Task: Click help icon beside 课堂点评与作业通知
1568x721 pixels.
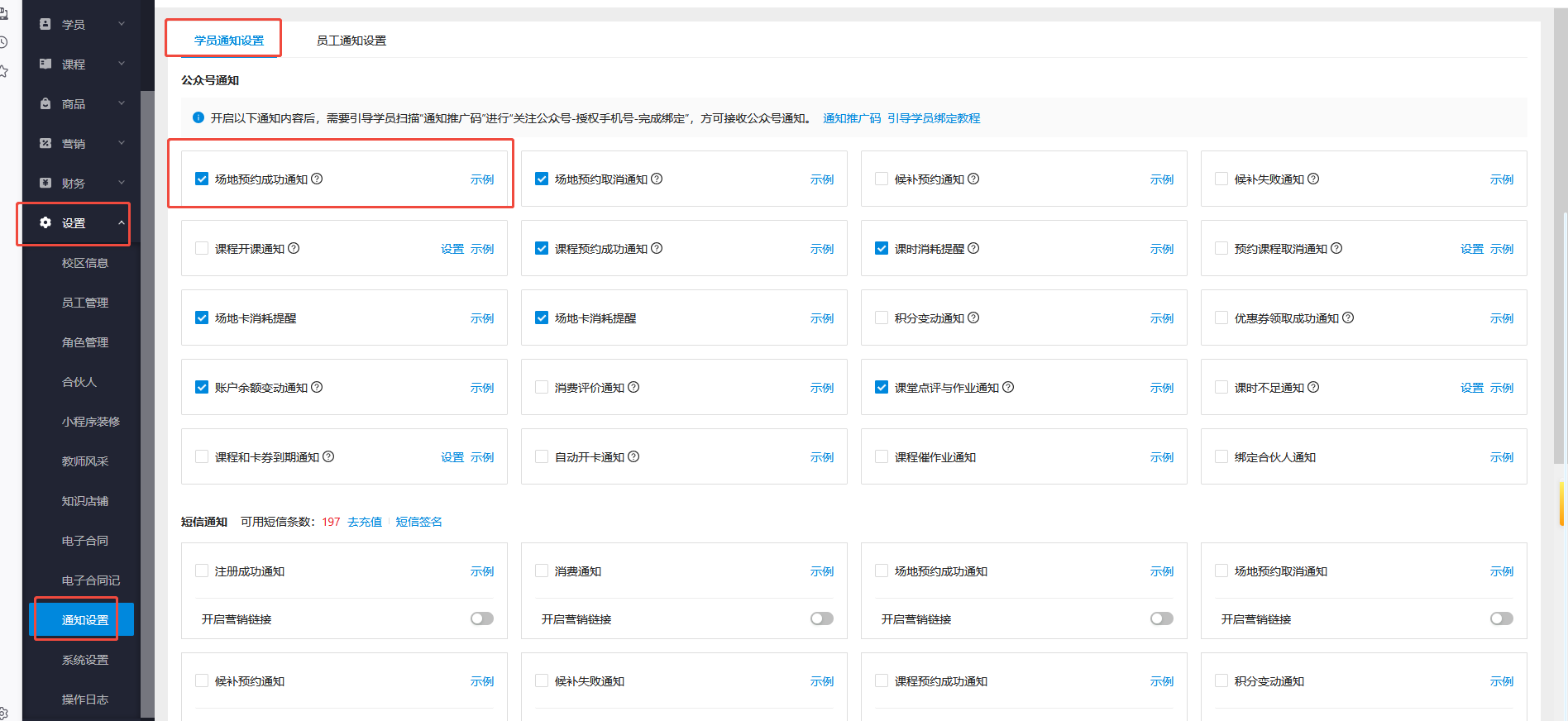Action: pyautogui.click(x=1008, y=387)
